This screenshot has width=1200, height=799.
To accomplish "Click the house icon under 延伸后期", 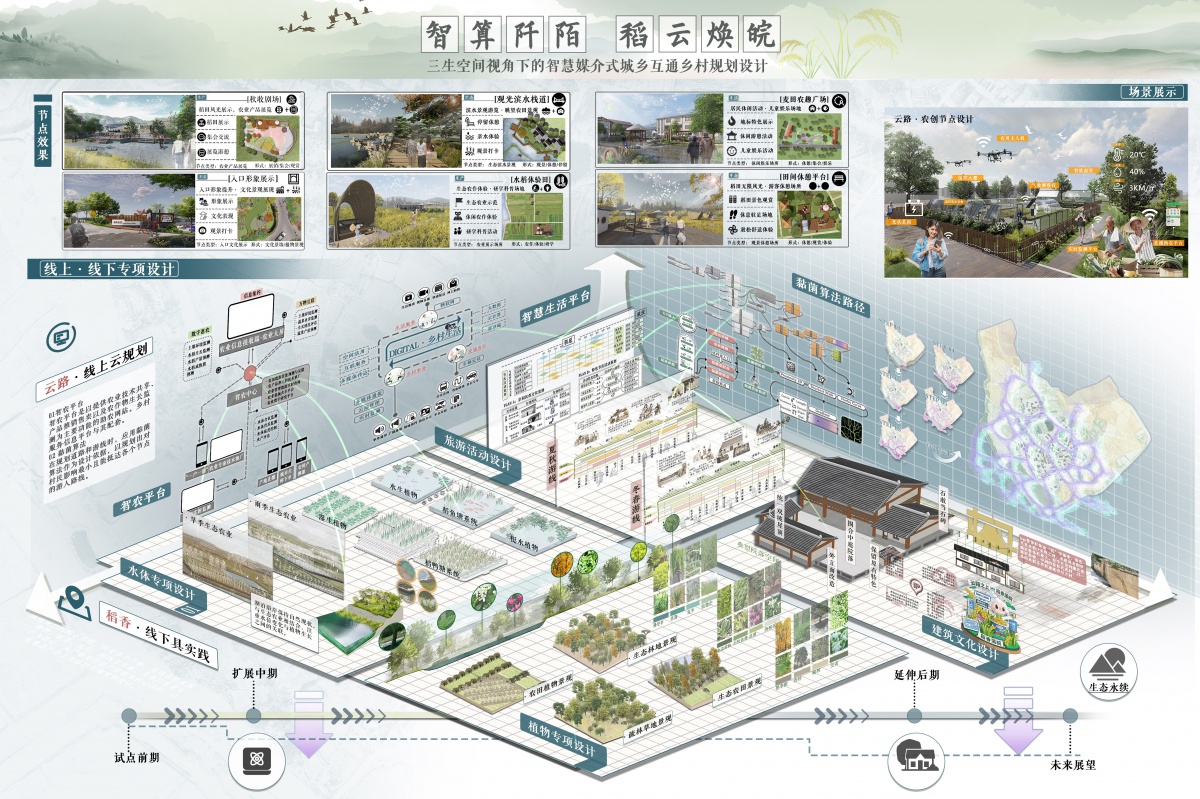I will click(914, 757).
